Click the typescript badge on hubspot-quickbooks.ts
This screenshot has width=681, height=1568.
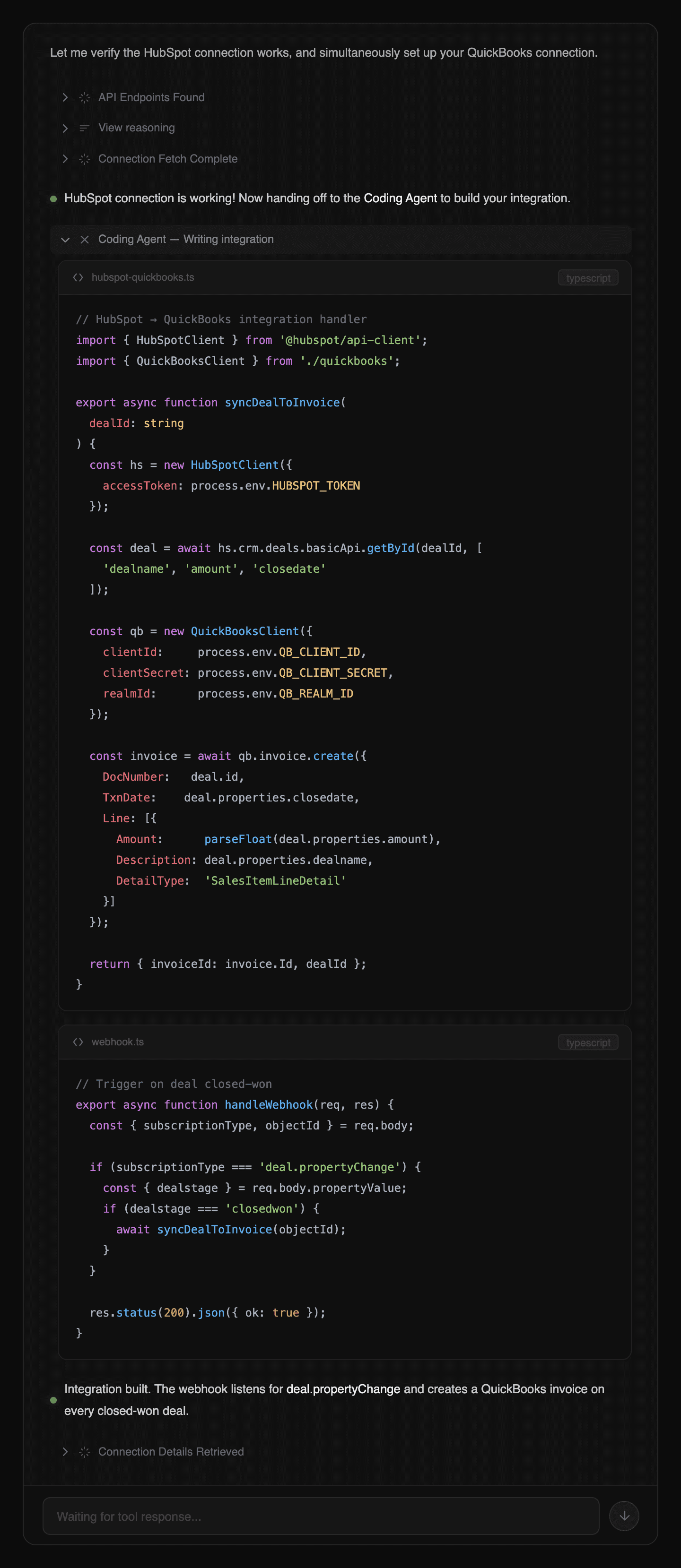pos(588,277)
